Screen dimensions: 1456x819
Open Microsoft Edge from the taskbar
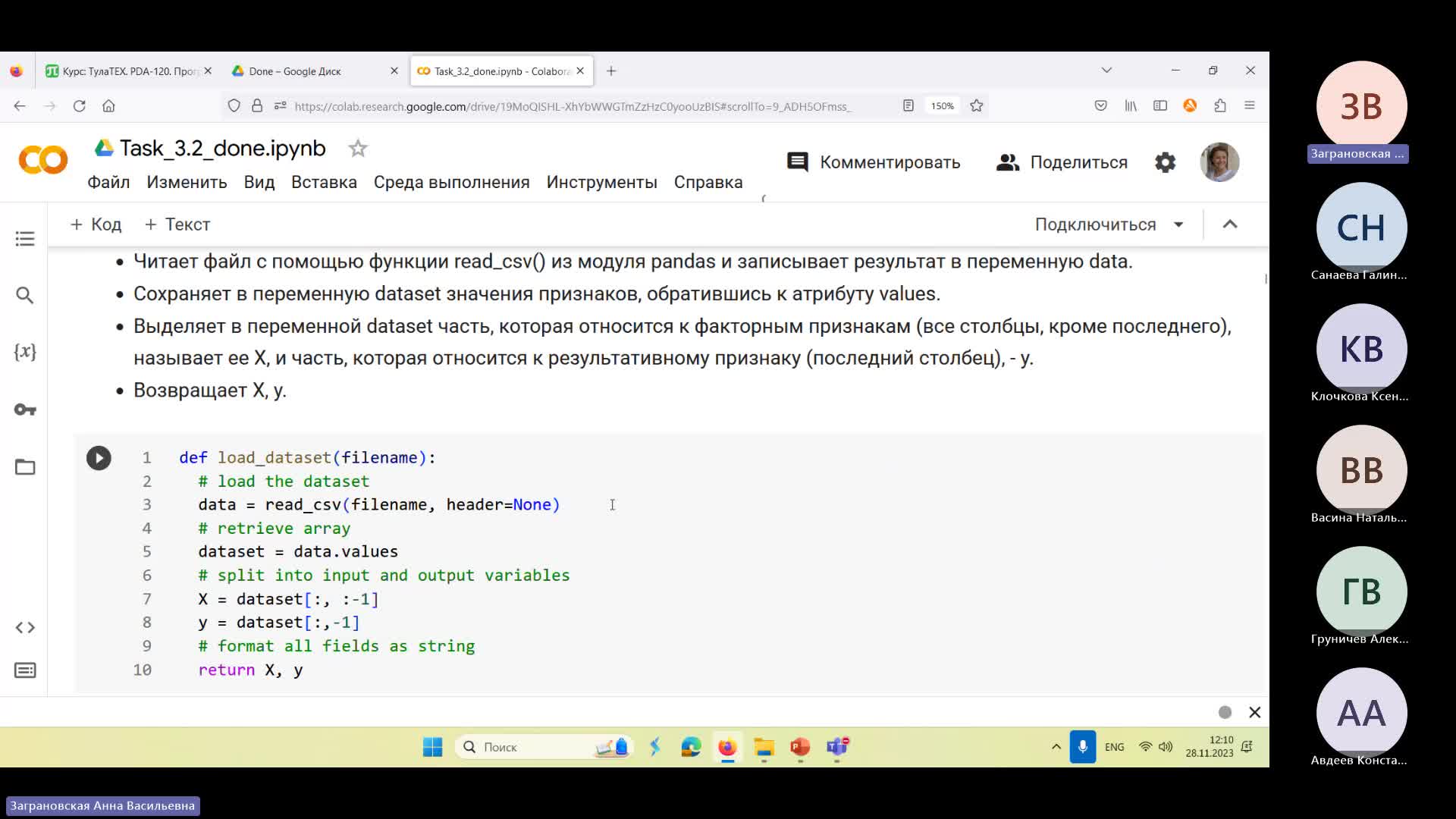tap(691, 747)
